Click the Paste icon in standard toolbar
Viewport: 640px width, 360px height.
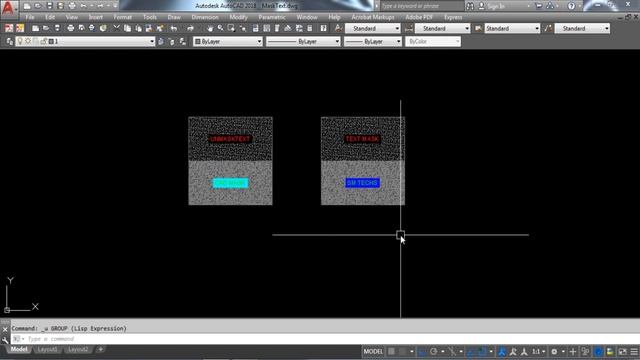(x=138, y=28)
